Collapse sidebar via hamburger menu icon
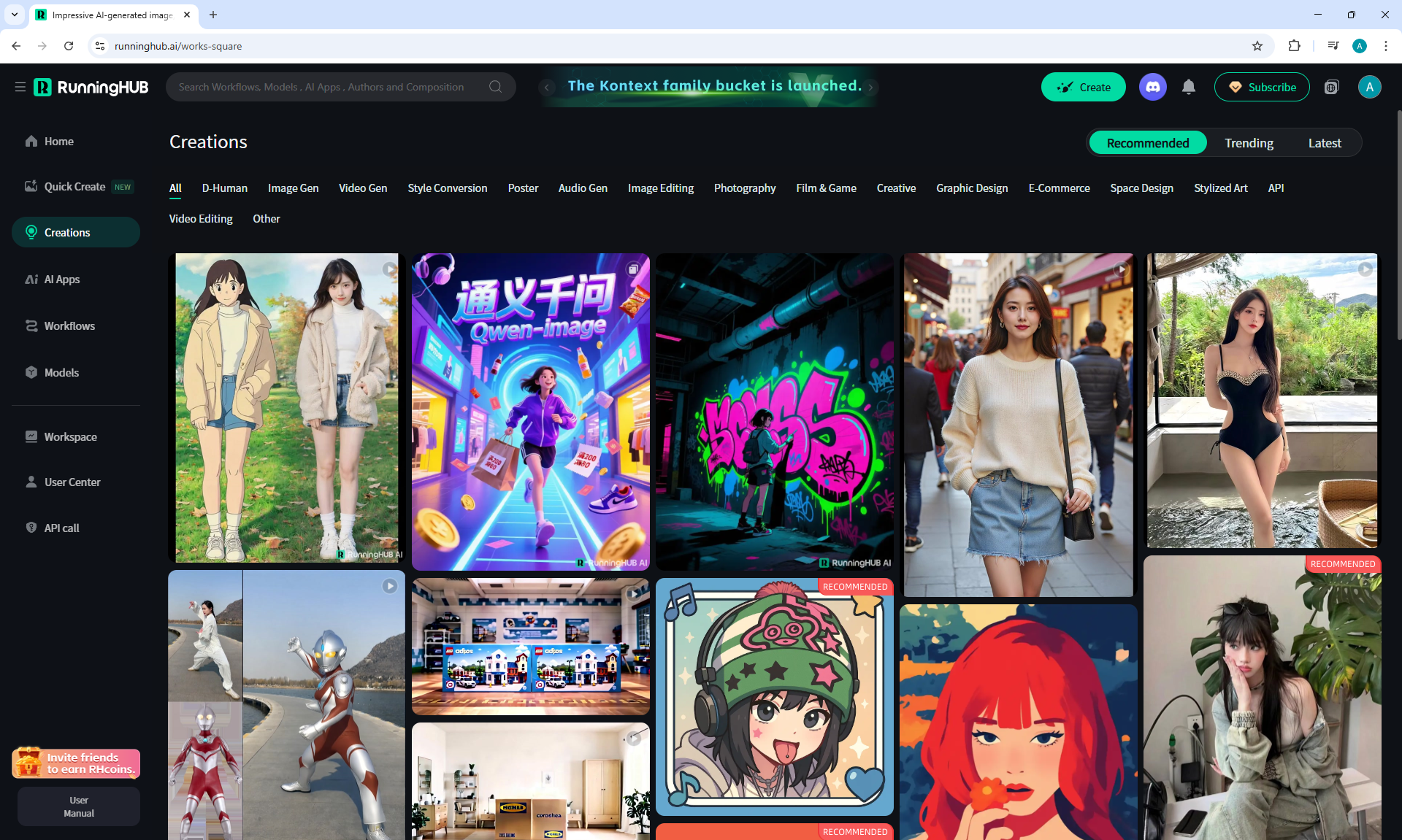Screen dimensions: 1402x840 tap(20, 87)
